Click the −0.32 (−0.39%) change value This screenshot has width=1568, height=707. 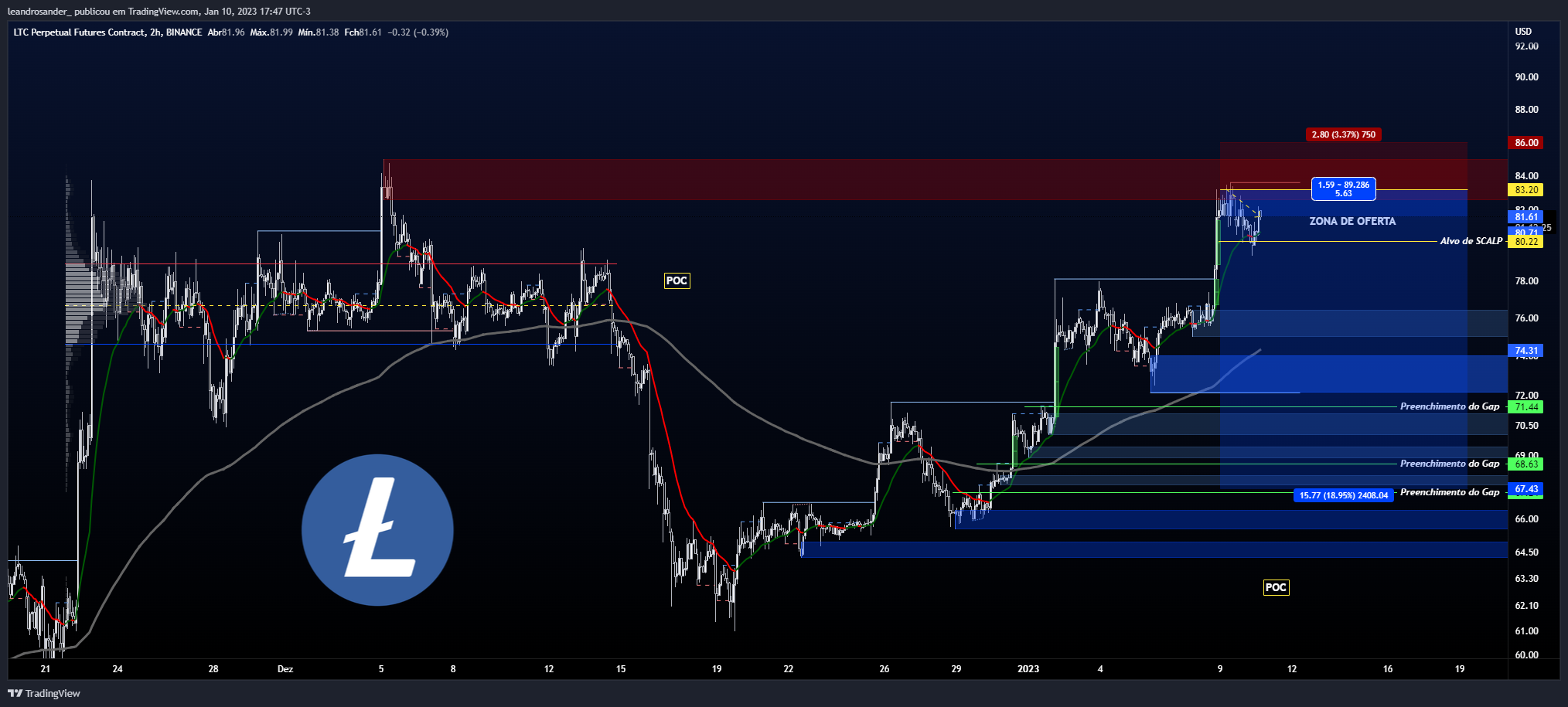(418, 32)
